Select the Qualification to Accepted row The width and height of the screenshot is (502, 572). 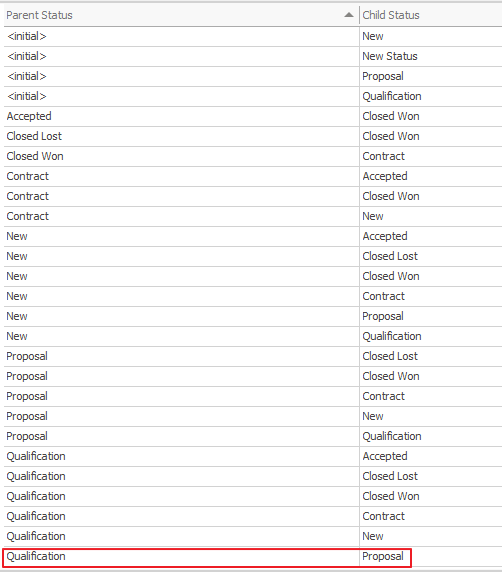(x=253, y=456)
